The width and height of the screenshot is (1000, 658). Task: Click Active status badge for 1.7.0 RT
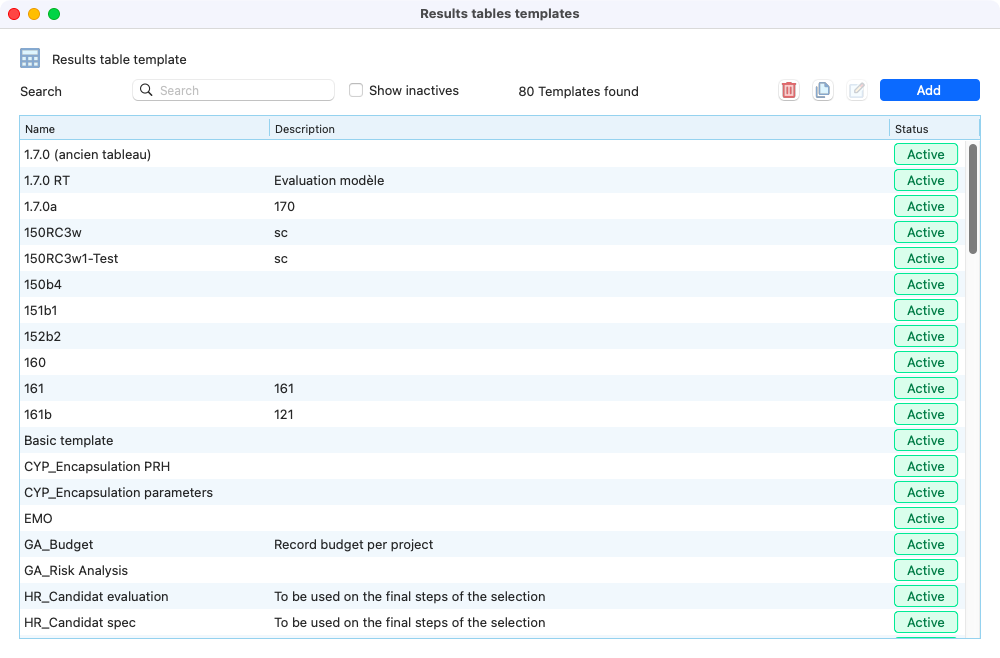(925, 180)
